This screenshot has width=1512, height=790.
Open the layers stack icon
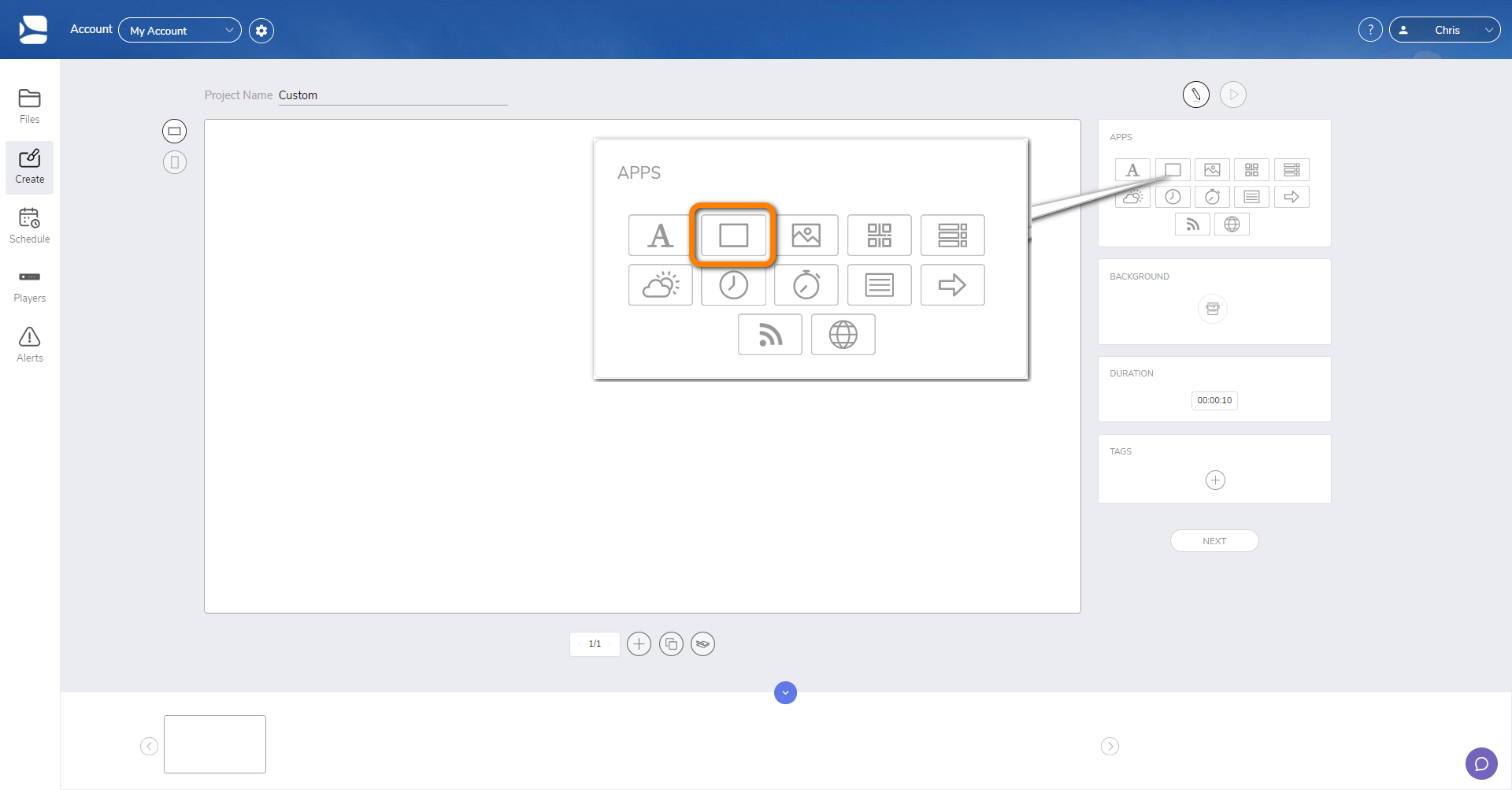pos(702,644)
